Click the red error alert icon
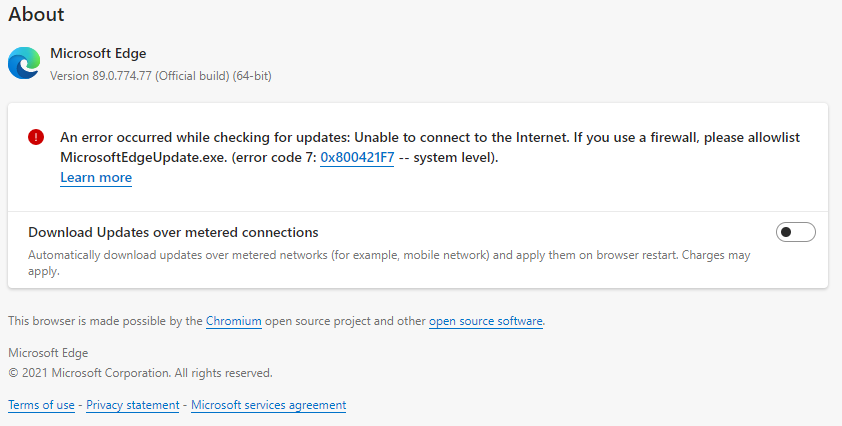 (36, 137)
